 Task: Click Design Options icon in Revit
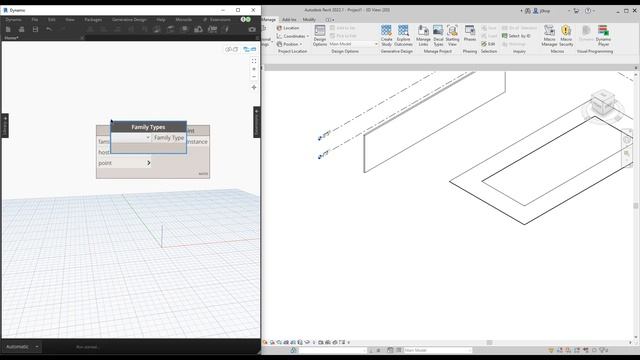[320, 36]
